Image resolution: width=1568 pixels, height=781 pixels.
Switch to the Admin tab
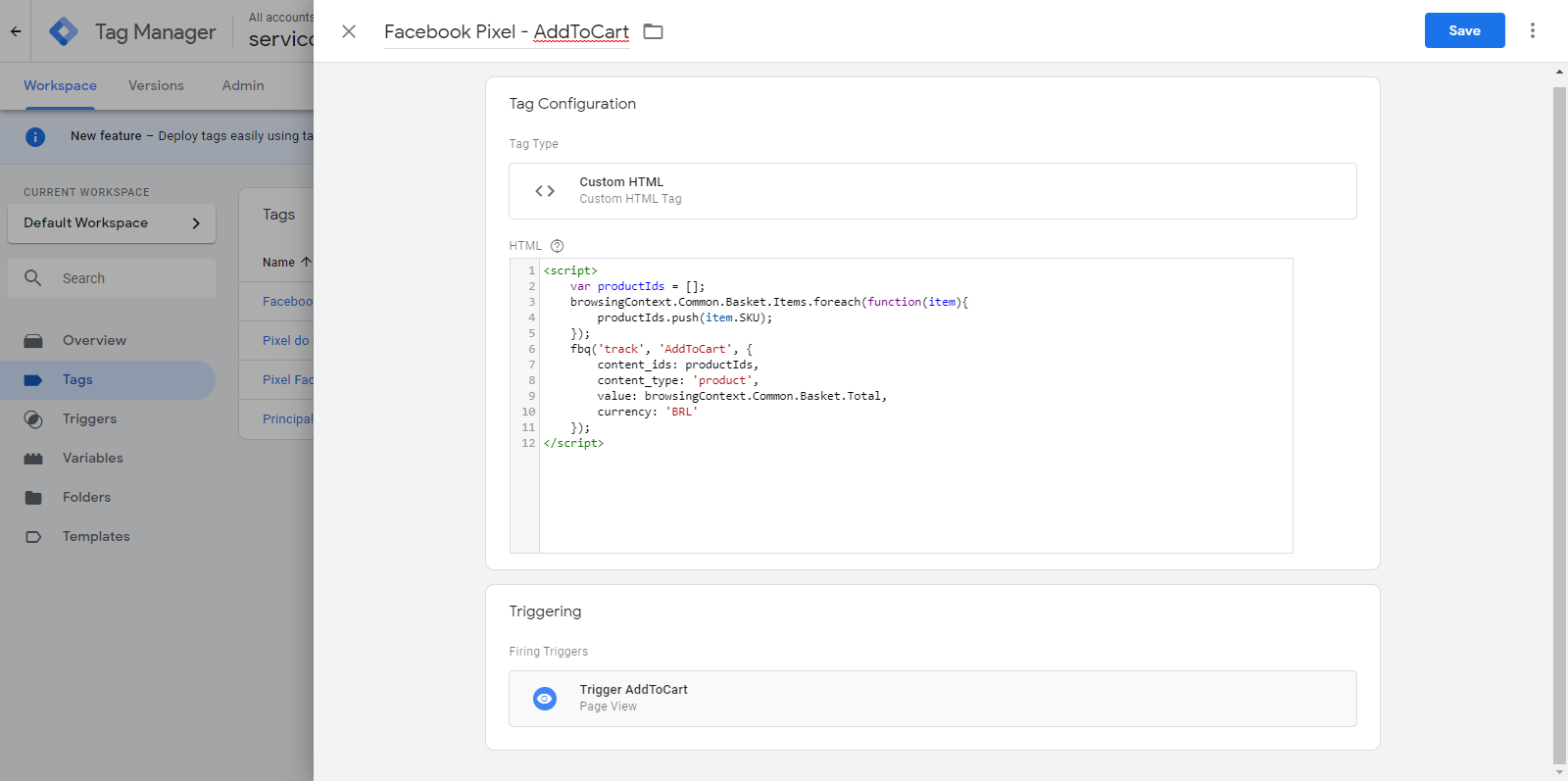[x=243, y=86]
